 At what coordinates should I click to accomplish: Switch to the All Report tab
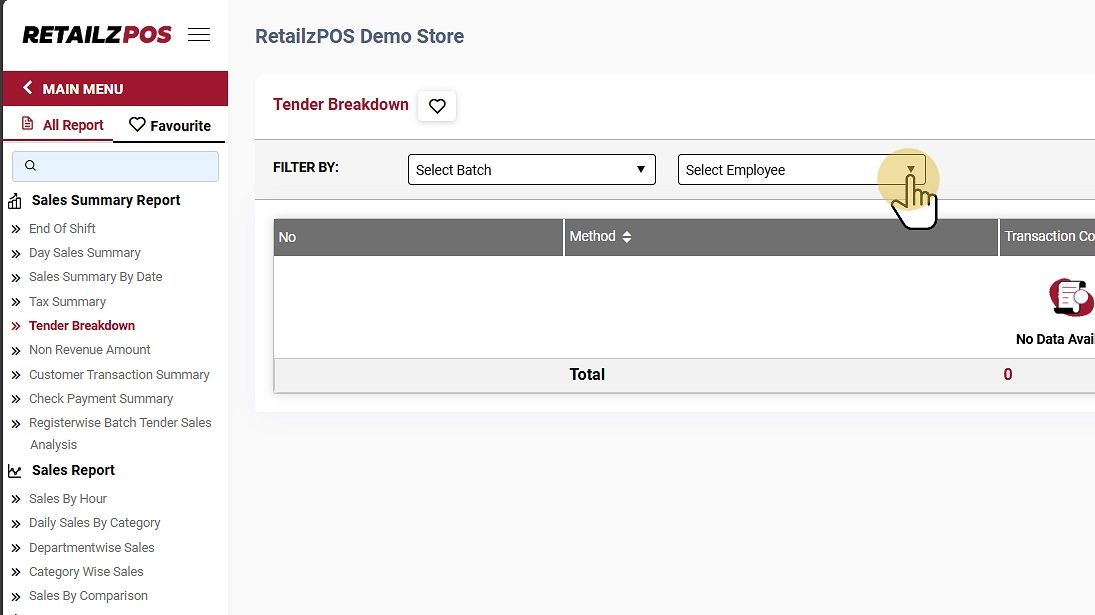(62, 125)
